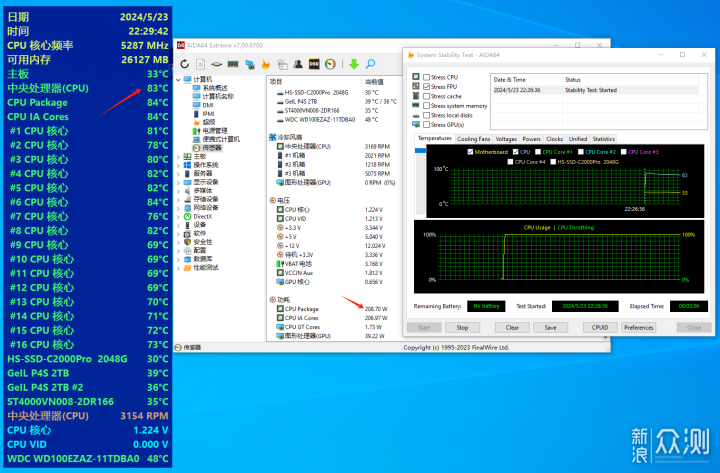Select 超频 overclock tree item
Screen dimensions: 720x473
click(x=209, y=122)
